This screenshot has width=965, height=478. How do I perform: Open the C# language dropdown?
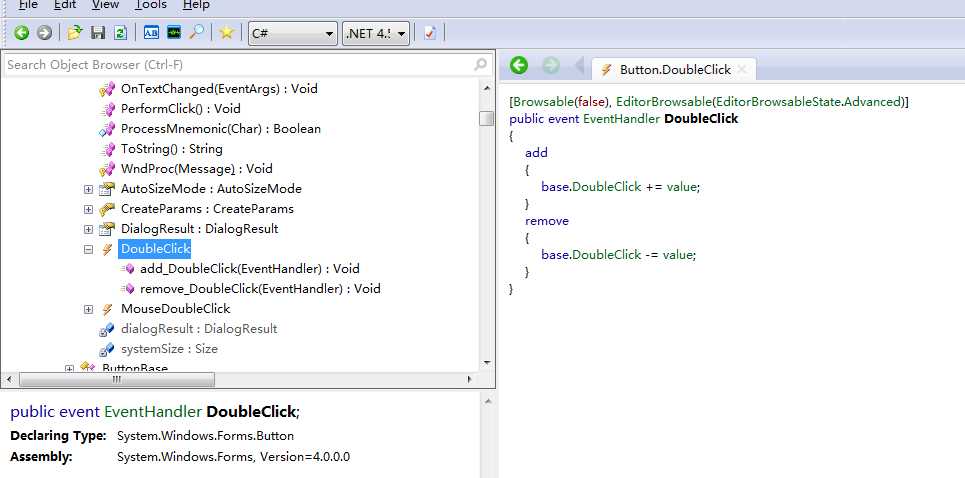tap(293, 33)
